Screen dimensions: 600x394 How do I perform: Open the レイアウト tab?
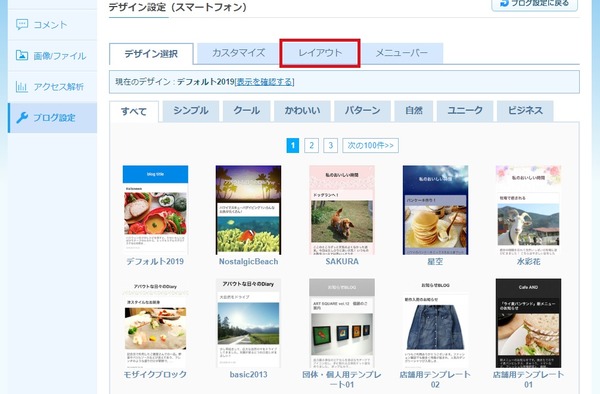[x=320, y=53]
